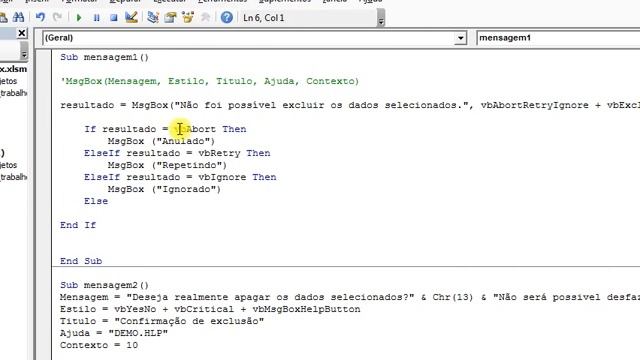Stop execution with the Reset square icon
The width and height of the screenshot is (640, 360).
(114, 18)
